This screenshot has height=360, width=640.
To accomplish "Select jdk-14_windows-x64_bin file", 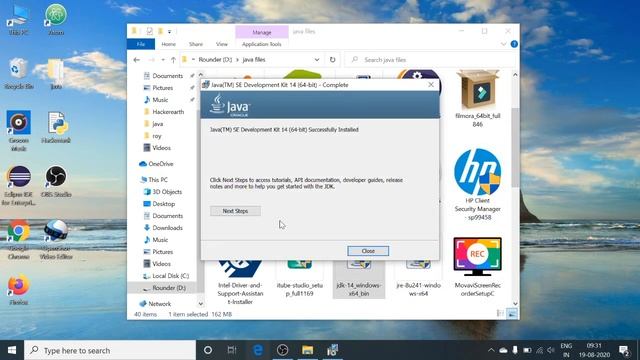I will pos(359,280).
